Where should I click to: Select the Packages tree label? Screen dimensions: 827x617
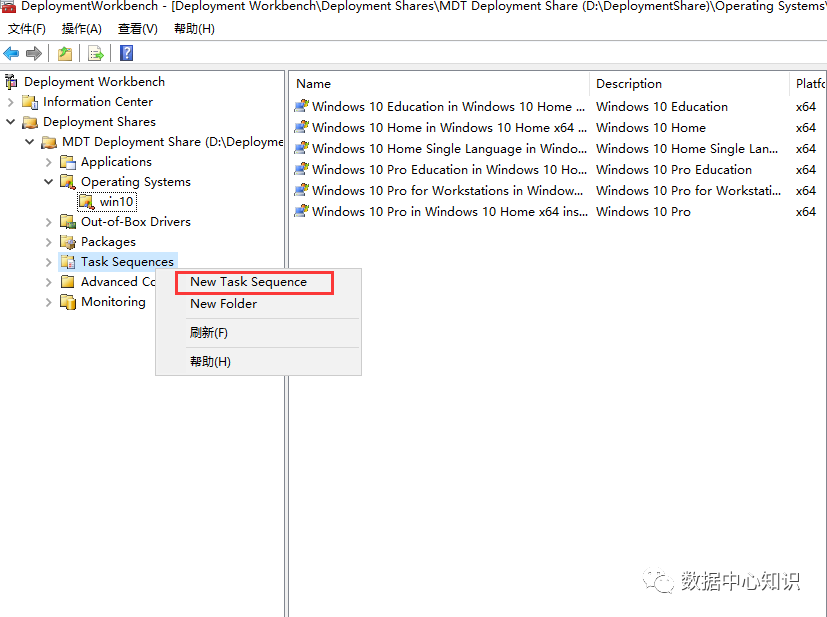tap(108, 242)
